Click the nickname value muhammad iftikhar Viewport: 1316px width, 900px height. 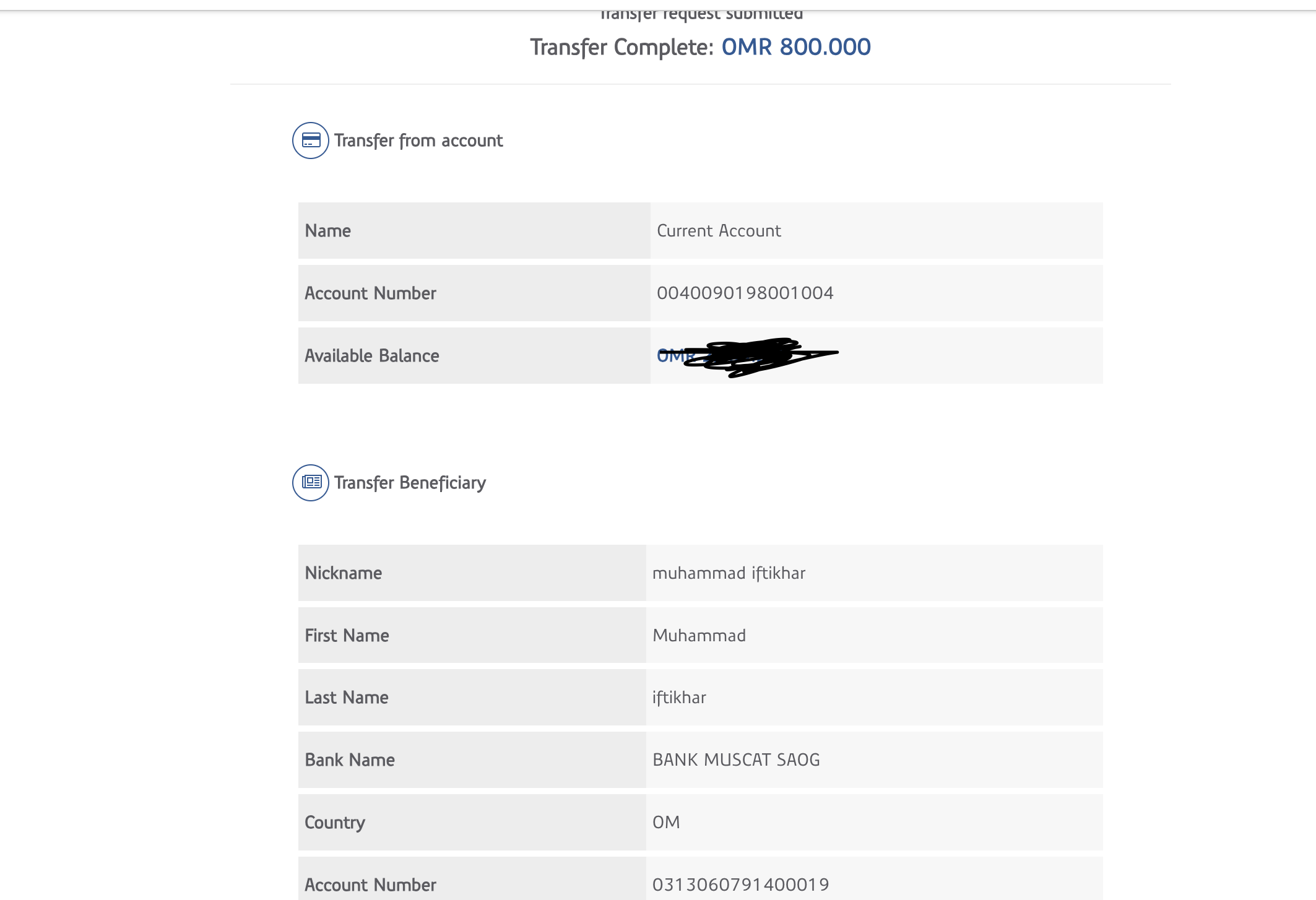coord(729,573)
